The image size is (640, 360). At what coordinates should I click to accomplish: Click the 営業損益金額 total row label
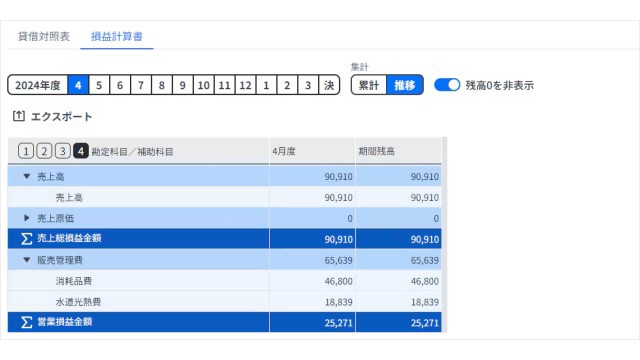pos(65,322)
